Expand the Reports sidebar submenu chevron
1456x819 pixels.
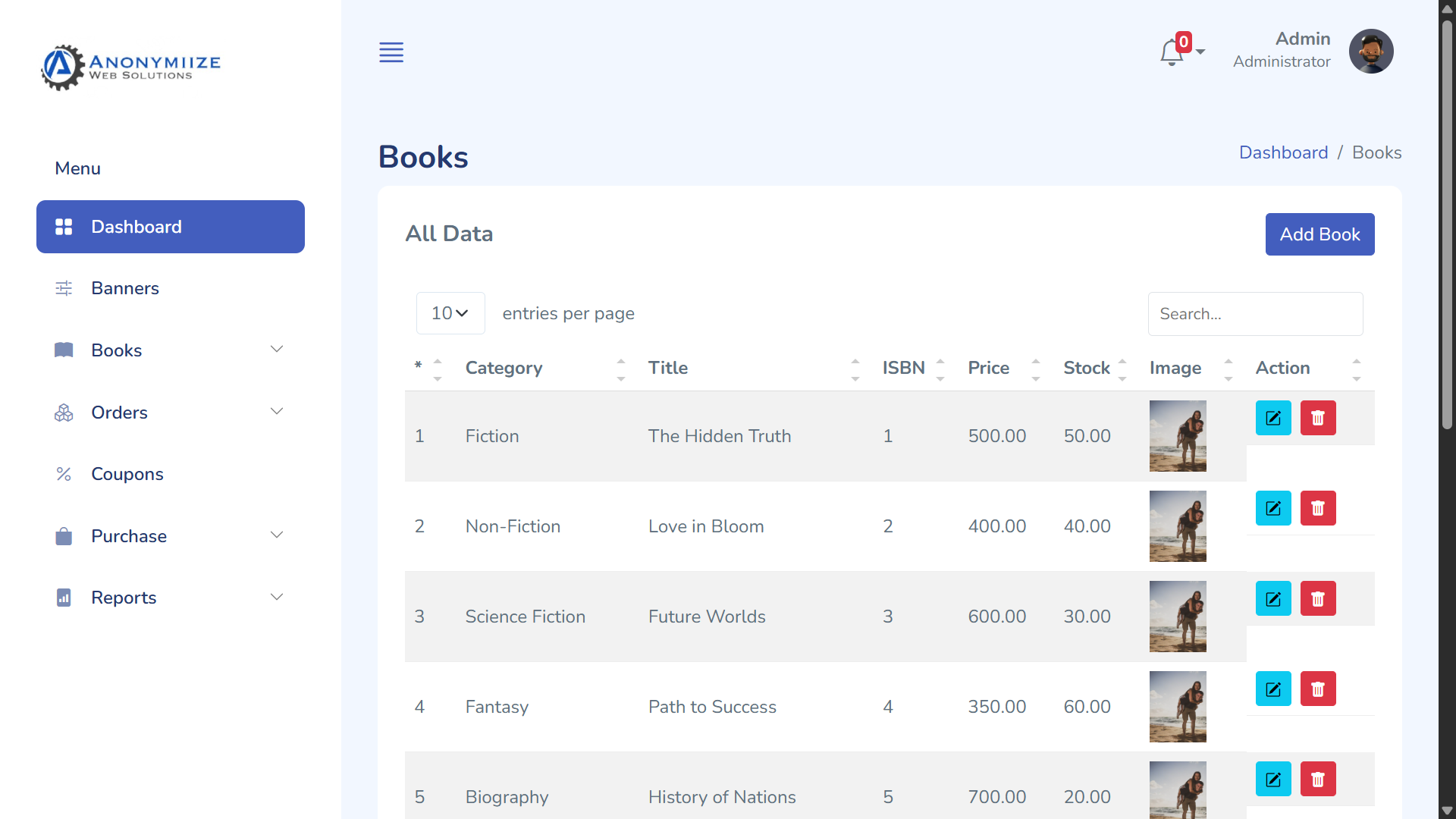[x=277, y=598]
